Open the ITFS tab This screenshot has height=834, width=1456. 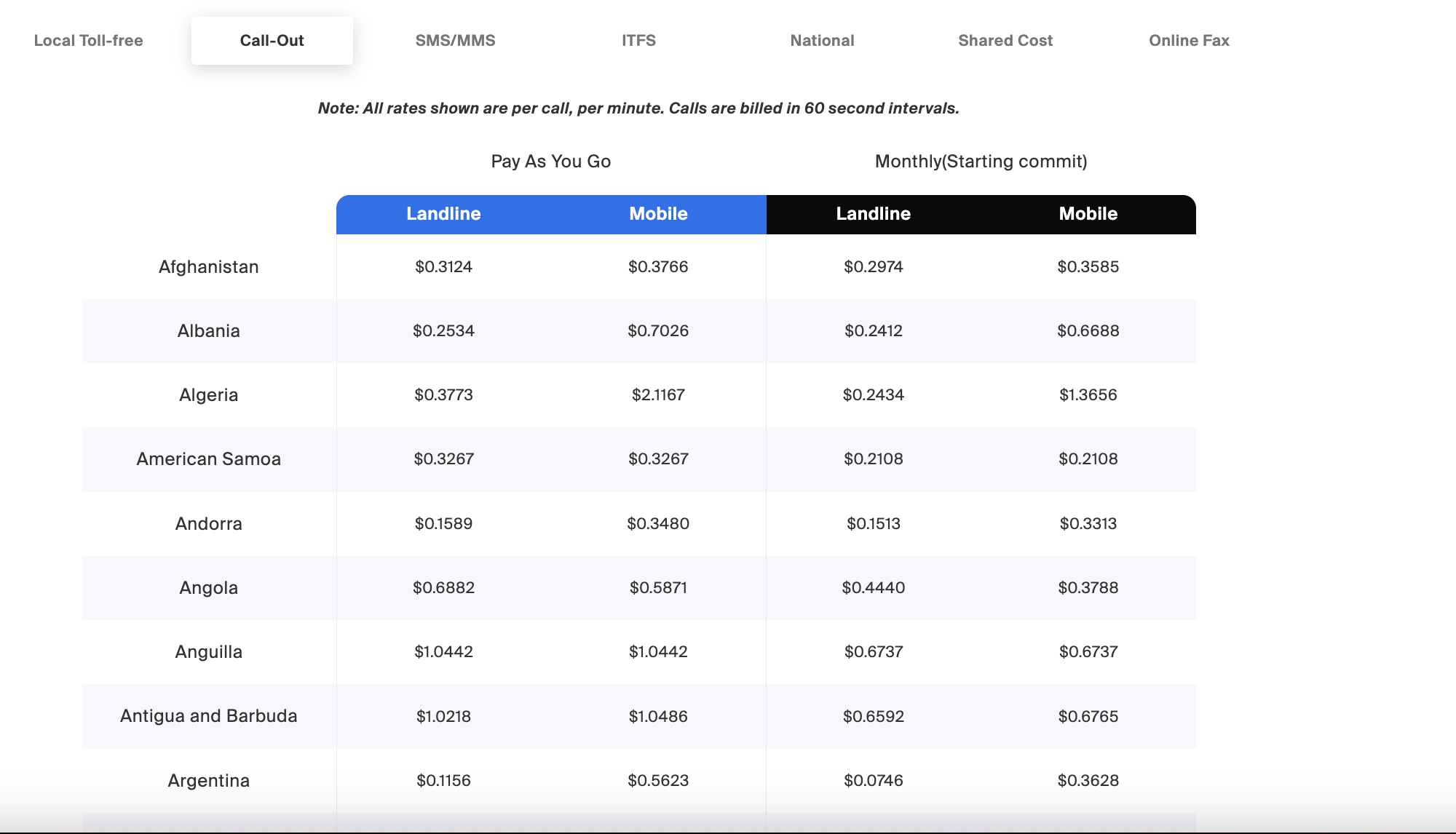coord(639,41)
